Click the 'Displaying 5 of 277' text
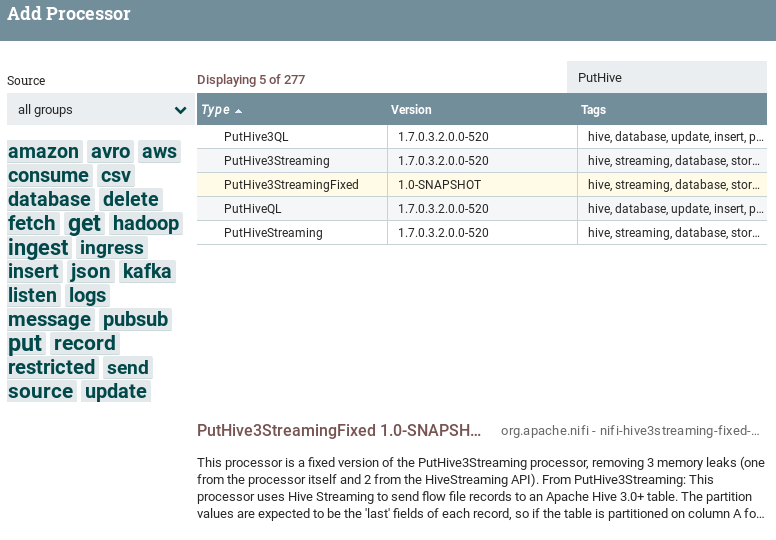This screenshot has height=540, width=776. tap(251, 80)
